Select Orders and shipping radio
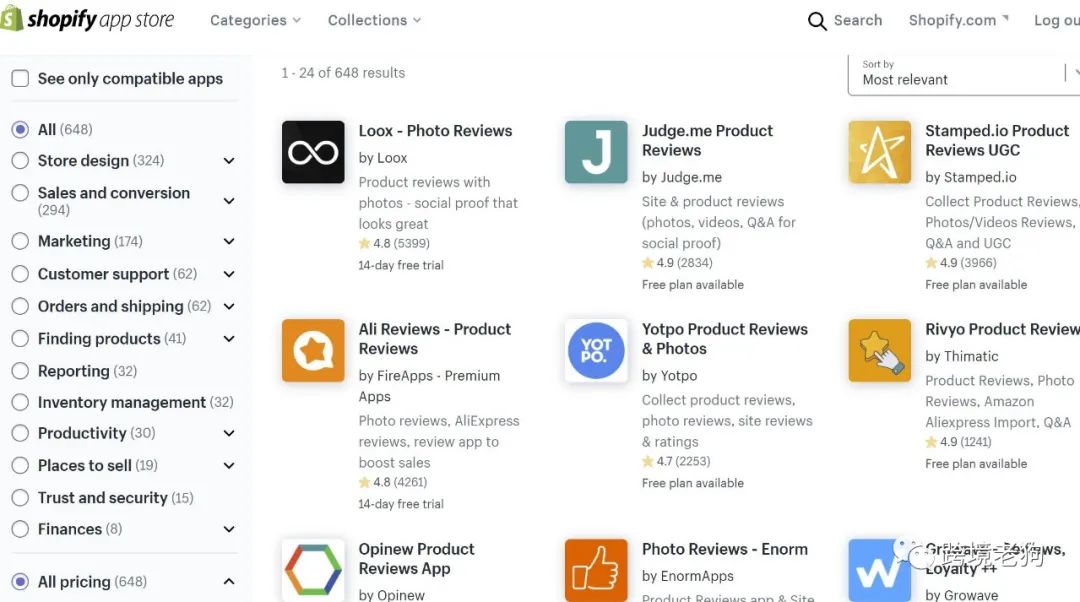This screenshot has width=1080, height=602. click(20, 306)
